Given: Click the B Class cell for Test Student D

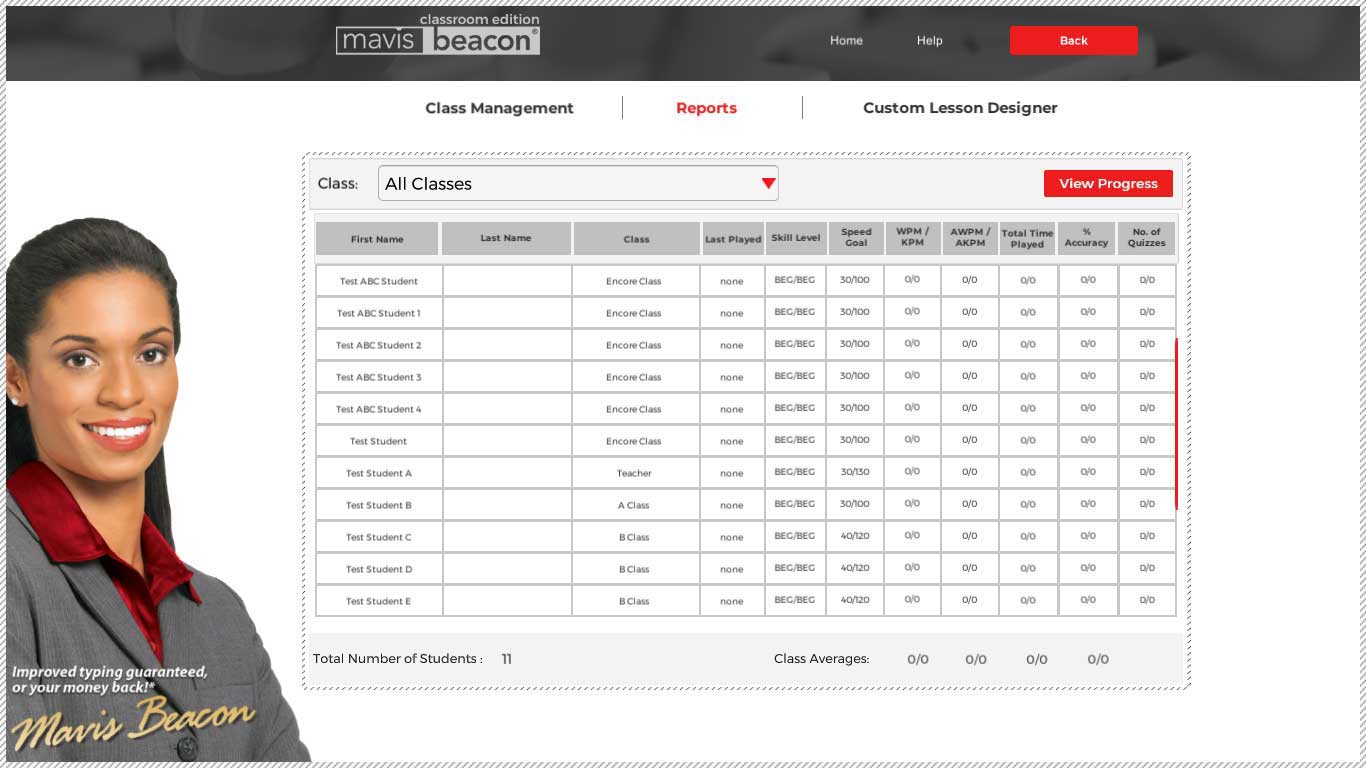Looking at the screenshot, I should coord(634,569).
